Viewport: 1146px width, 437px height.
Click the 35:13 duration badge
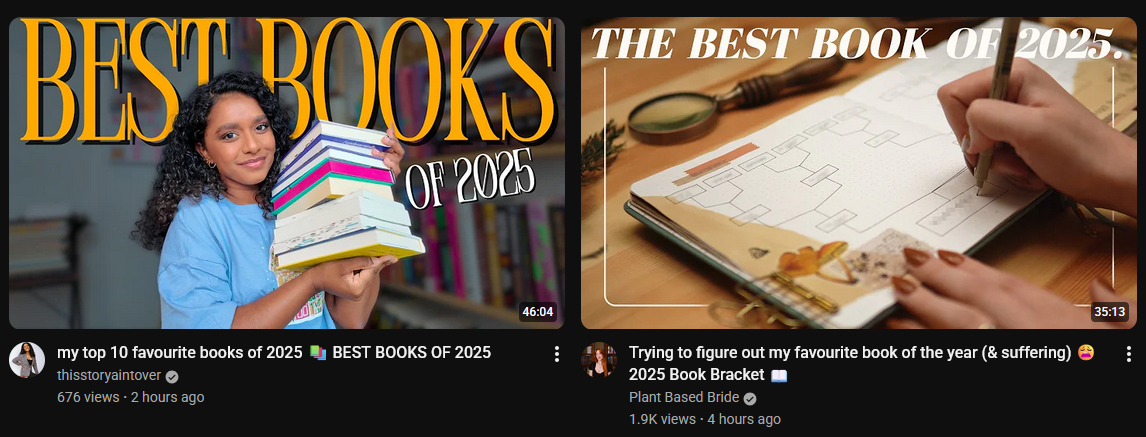point(1109,312)
